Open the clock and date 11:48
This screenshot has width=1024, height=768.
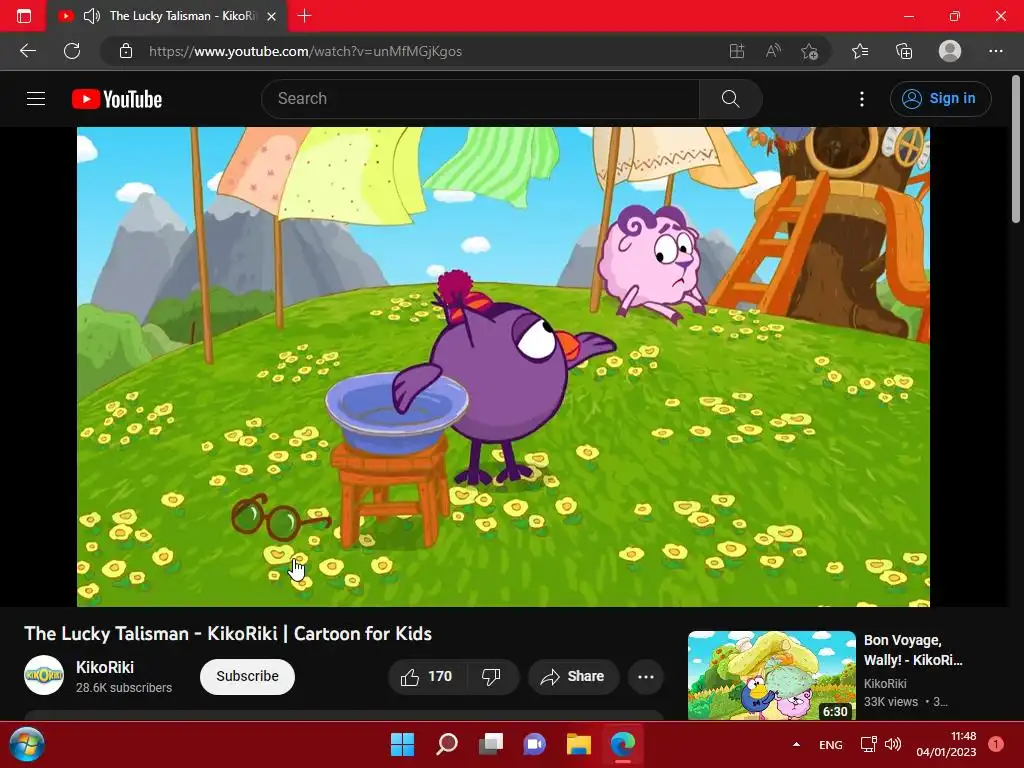(946, 744)
